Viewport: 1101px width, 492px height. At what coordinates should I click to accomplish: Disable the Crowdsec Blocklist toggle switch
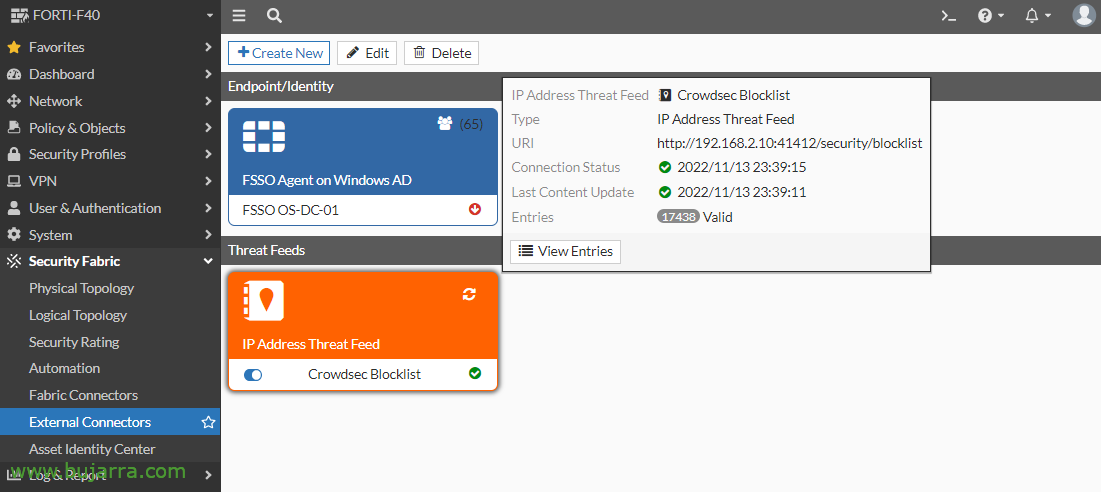coord(253,375)
